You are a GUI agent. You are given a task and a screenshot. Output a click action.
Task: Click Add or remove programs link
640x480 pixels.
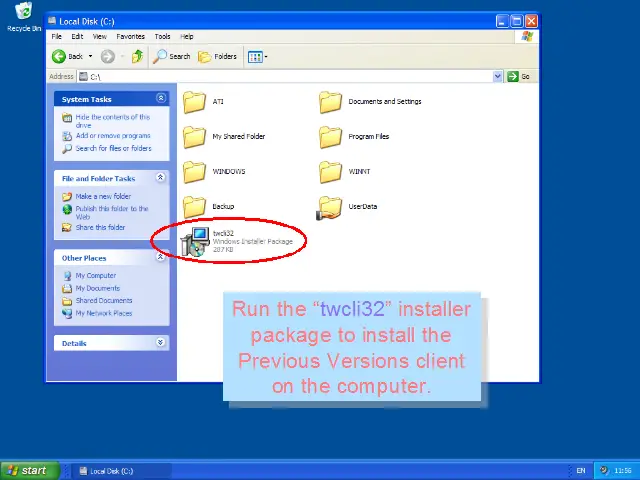[113, 136]
